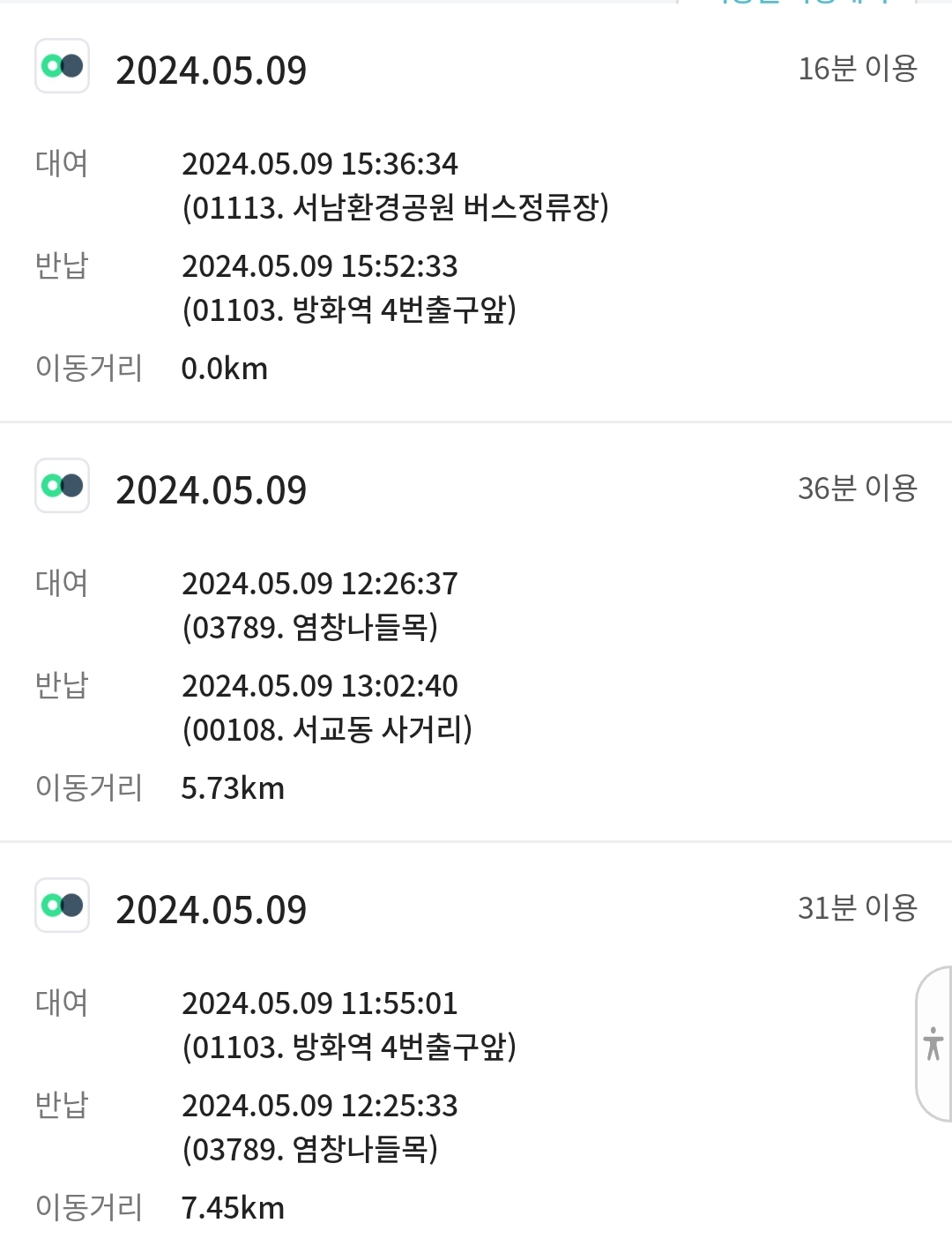Tap the 31분 이용 duration label

[x=857, y=908]
